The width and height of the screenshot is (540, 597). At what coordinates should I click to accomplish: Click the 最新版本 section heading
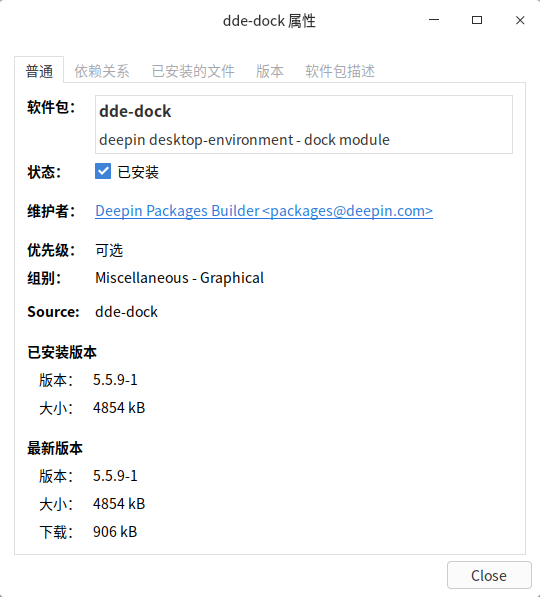tap(55, 448)
